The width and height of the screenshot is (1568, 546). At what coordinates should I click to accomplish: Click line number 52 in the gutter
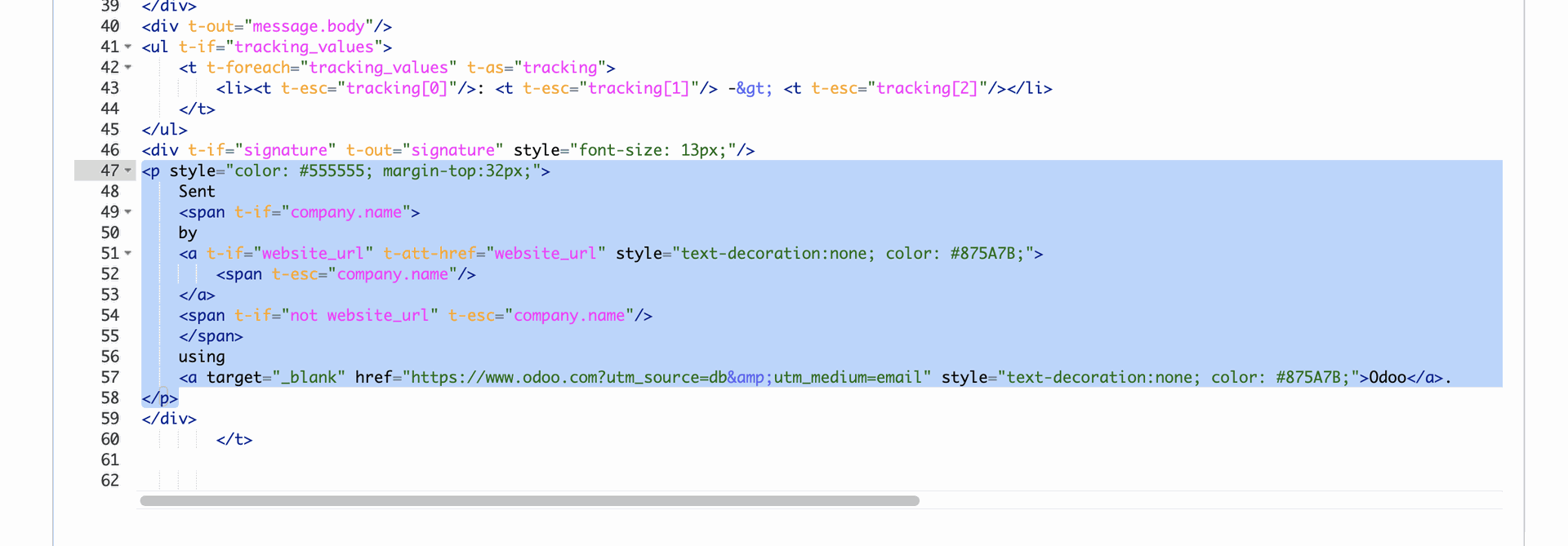[x=110, y=274]
